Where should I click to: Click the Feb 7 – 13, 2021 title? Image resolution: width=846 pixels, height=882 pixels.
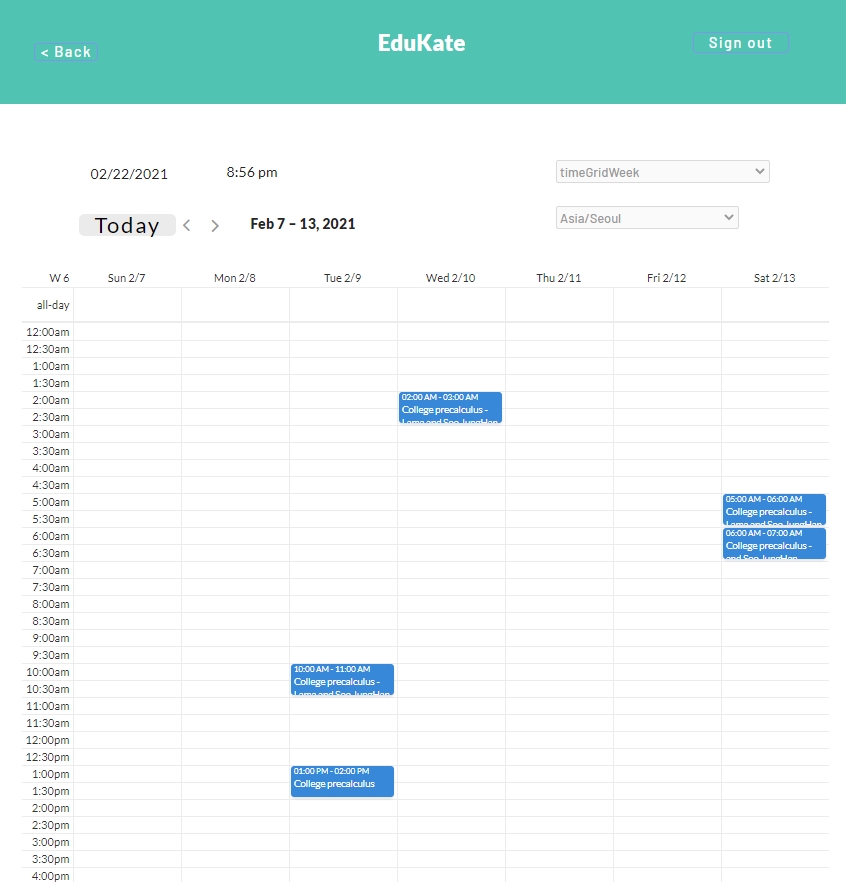[303, 224]
